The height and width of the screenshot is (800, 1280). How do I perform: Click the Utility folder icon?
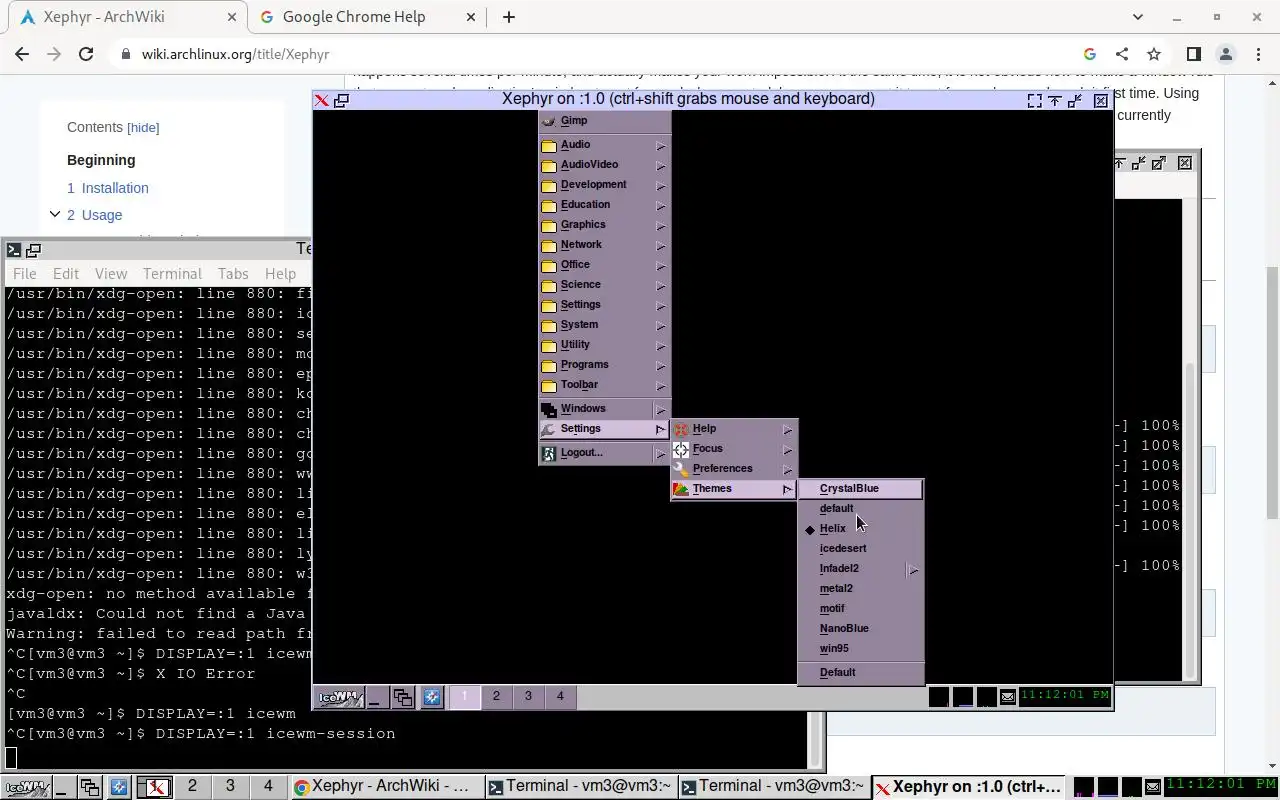coord(549,345)
